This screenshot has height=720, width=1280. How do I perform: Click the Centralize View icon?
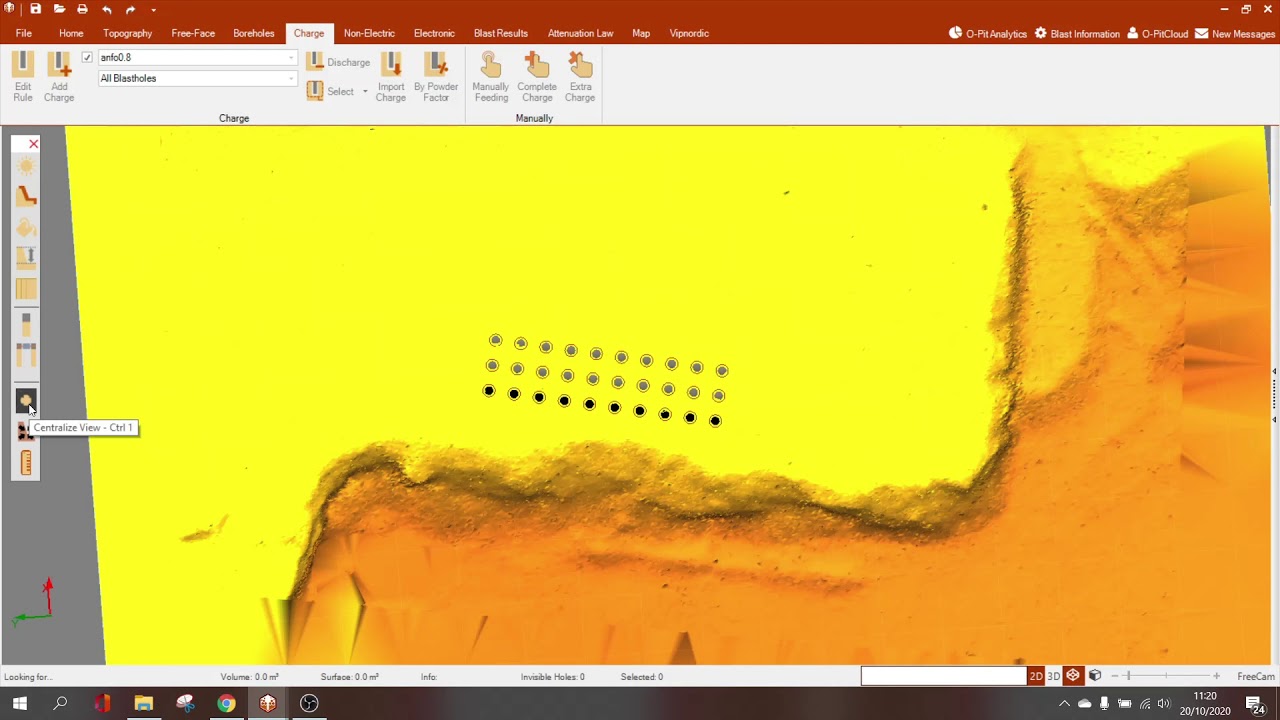point(26,401)
